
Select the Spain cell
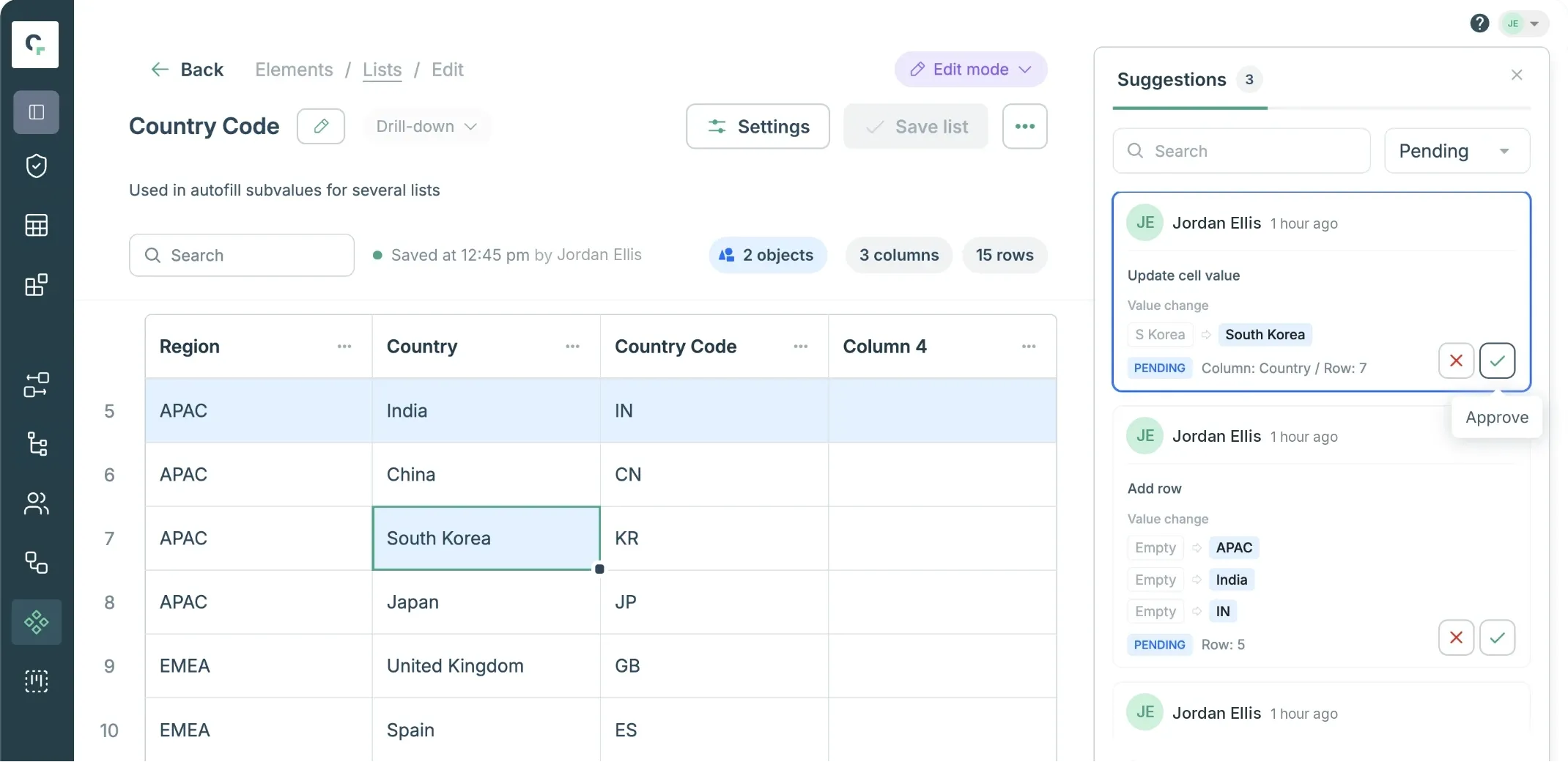pyautogui.click(x=486, y=730)
